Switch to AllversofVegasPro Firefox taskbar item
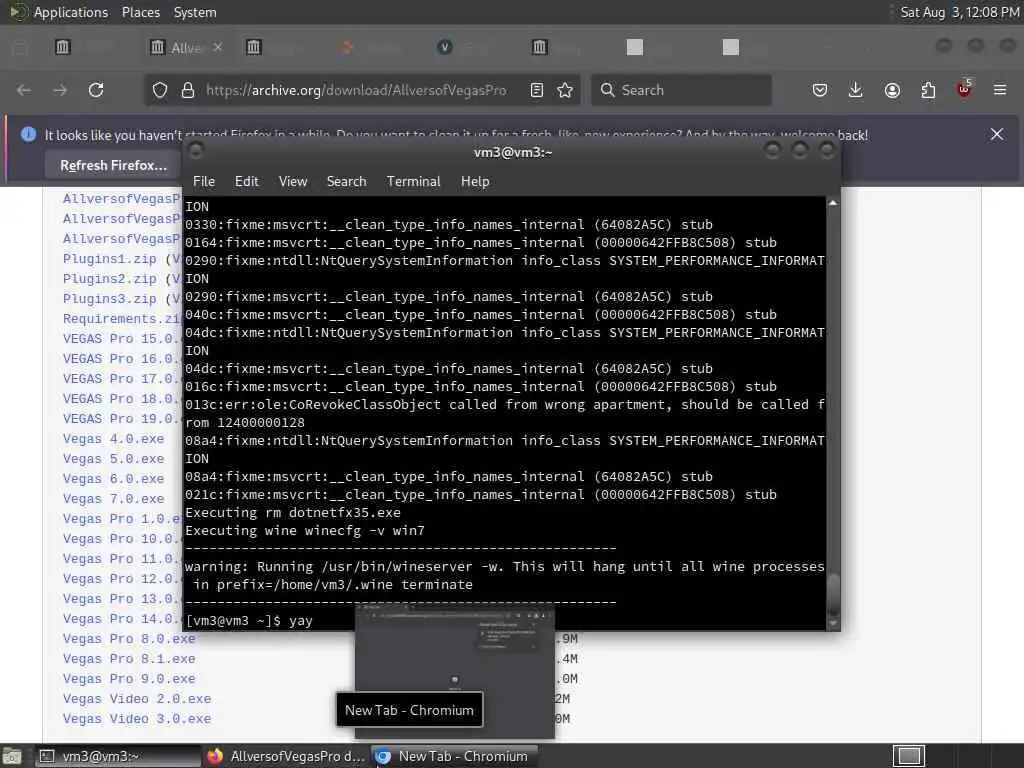Viewport: 1024px width, 768px height. coord(287,756)
